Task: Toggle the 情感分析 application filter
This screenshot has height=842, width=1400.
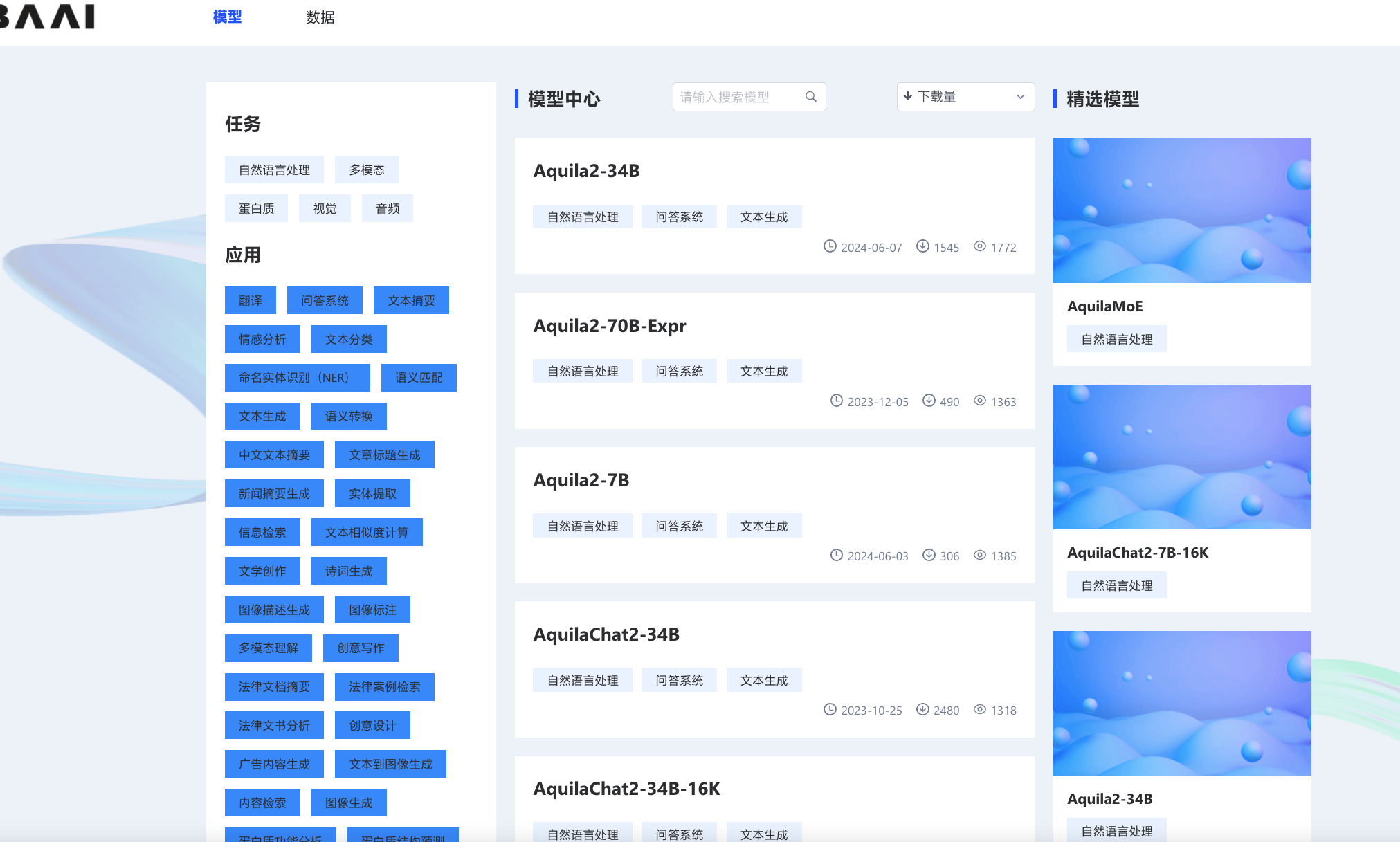Action: point(262,339)
